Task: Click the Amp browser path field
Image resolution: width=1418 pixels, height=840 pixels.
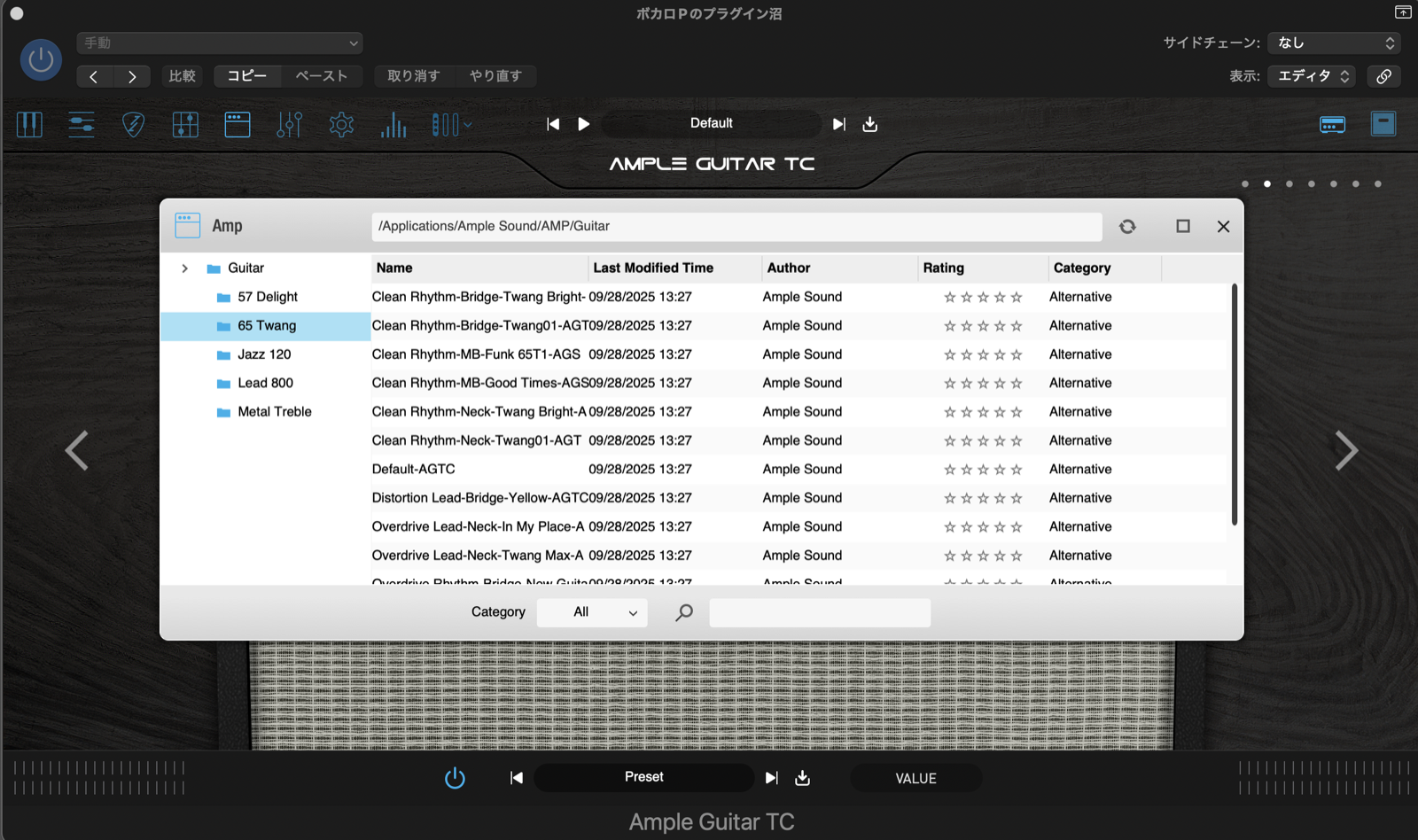Action: (x=736, y=227)
